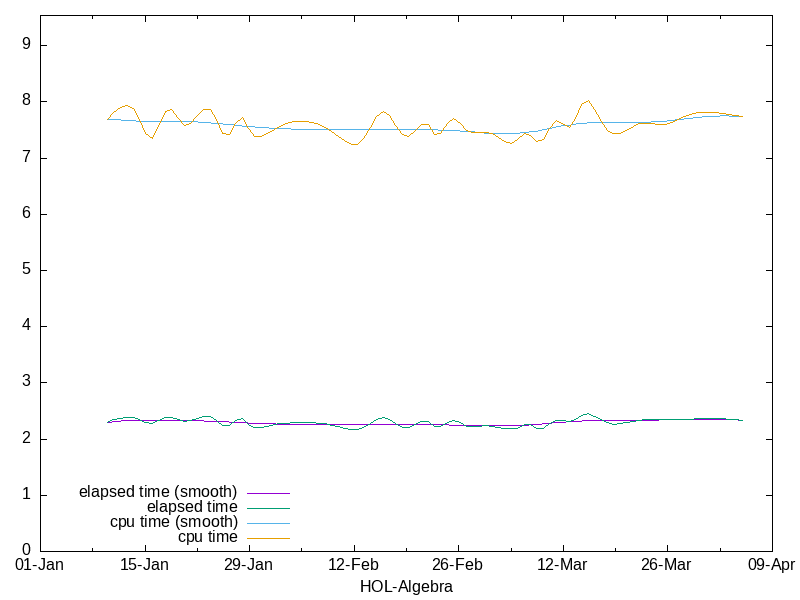The width and height of the screenshot is (800, 600).
Task: Click the purple elapsed time (smooth) legend line
Action: 267,493
